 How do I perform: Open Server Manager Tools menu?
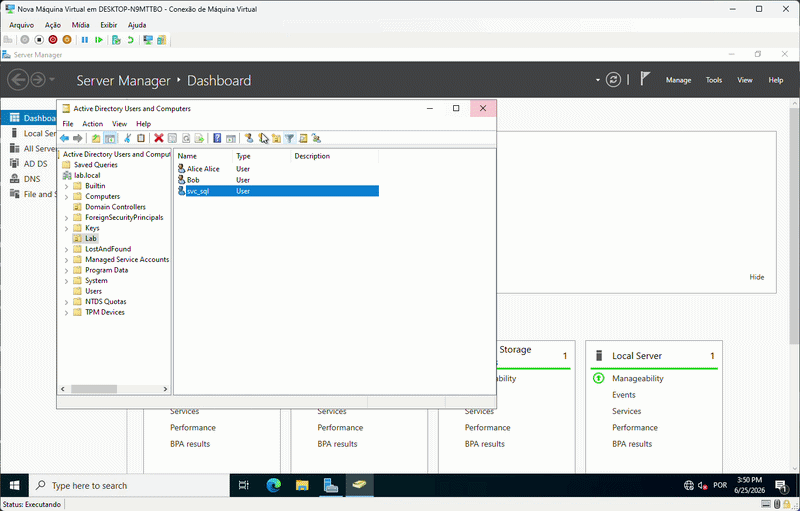(x=714, y=80)
